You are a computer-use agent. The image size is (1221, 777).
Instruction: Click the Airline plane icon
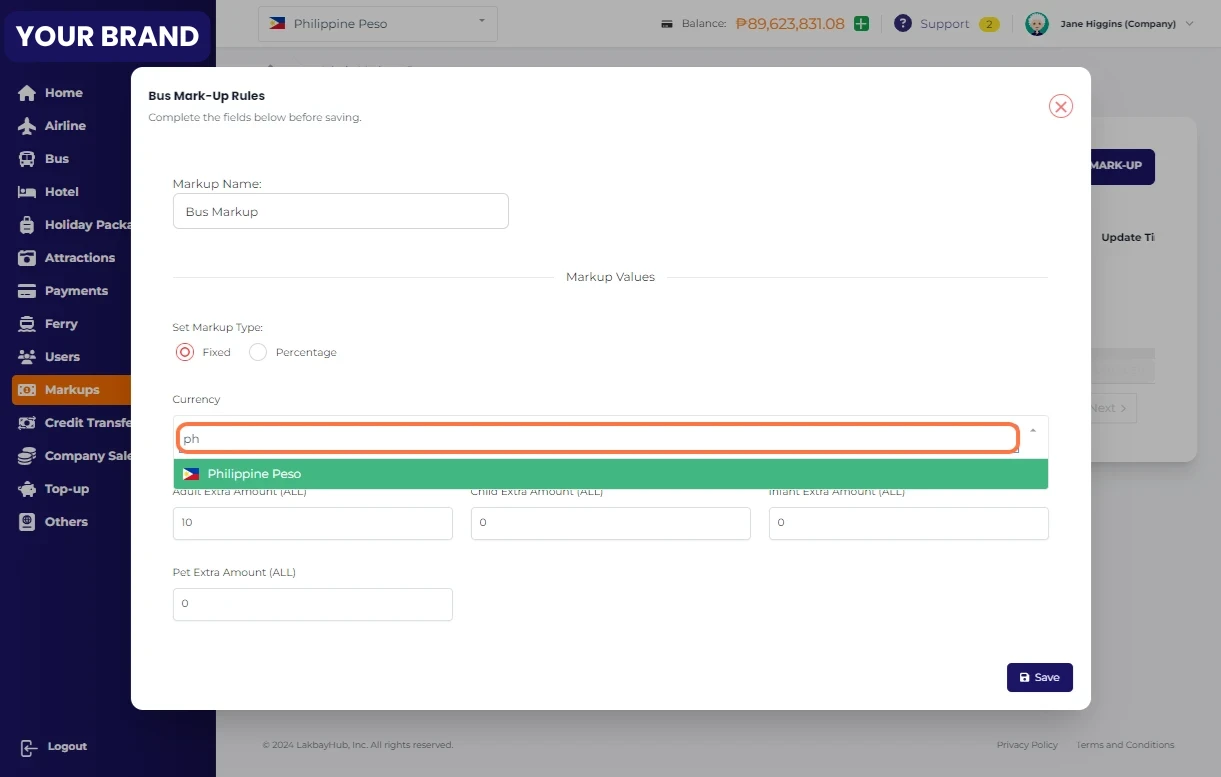(x=27, y=126)
